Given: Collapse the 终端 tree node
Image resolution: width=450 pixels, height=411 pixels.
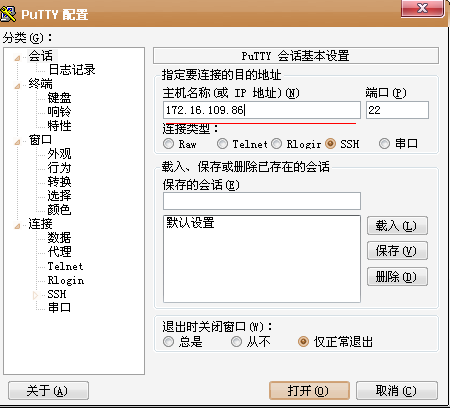Looking at the screenshot, I should click(x=17, y=87).
